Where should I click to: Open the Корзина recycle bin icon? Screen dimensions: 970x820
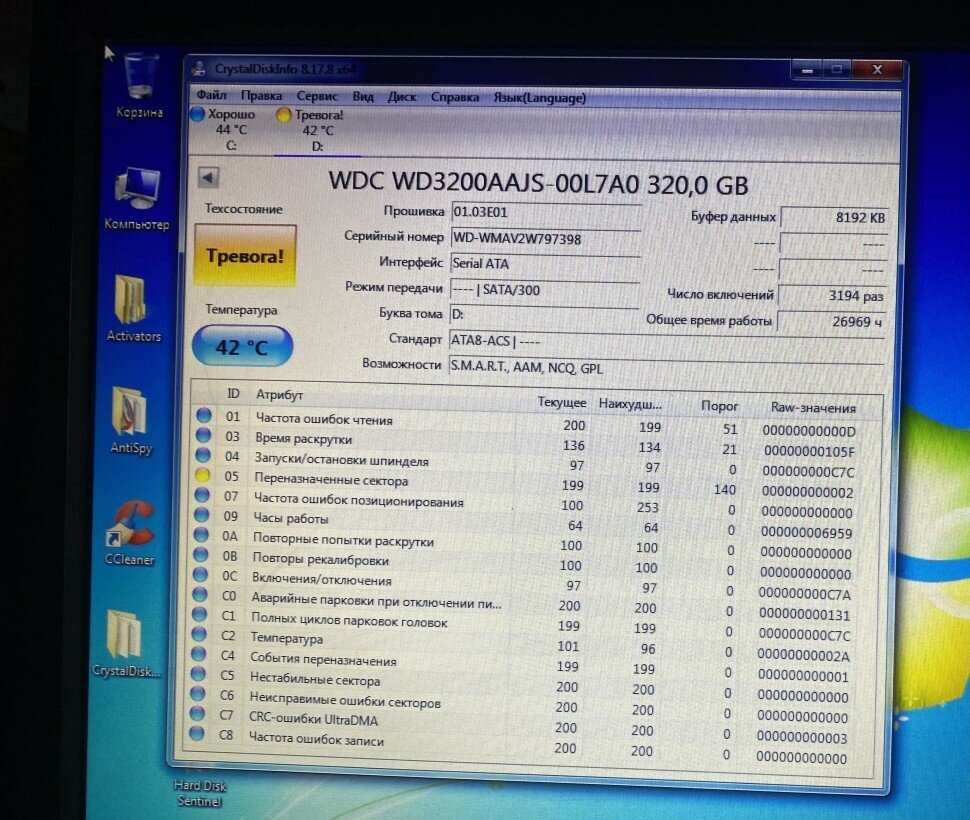coord(140,85)
